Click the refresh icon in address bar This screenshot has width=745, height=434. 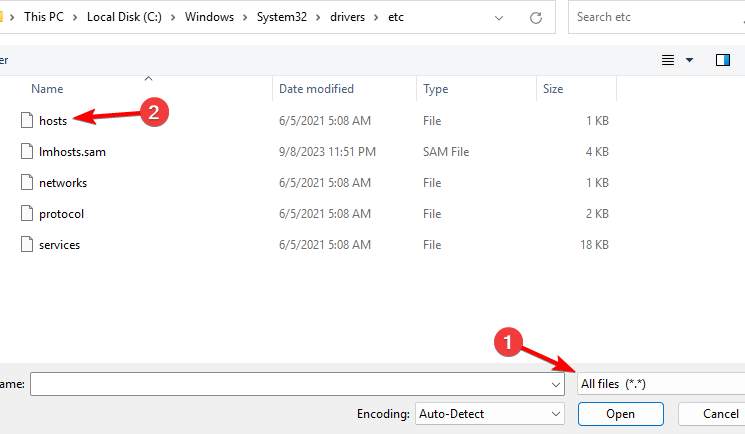[x=537, y=17]
